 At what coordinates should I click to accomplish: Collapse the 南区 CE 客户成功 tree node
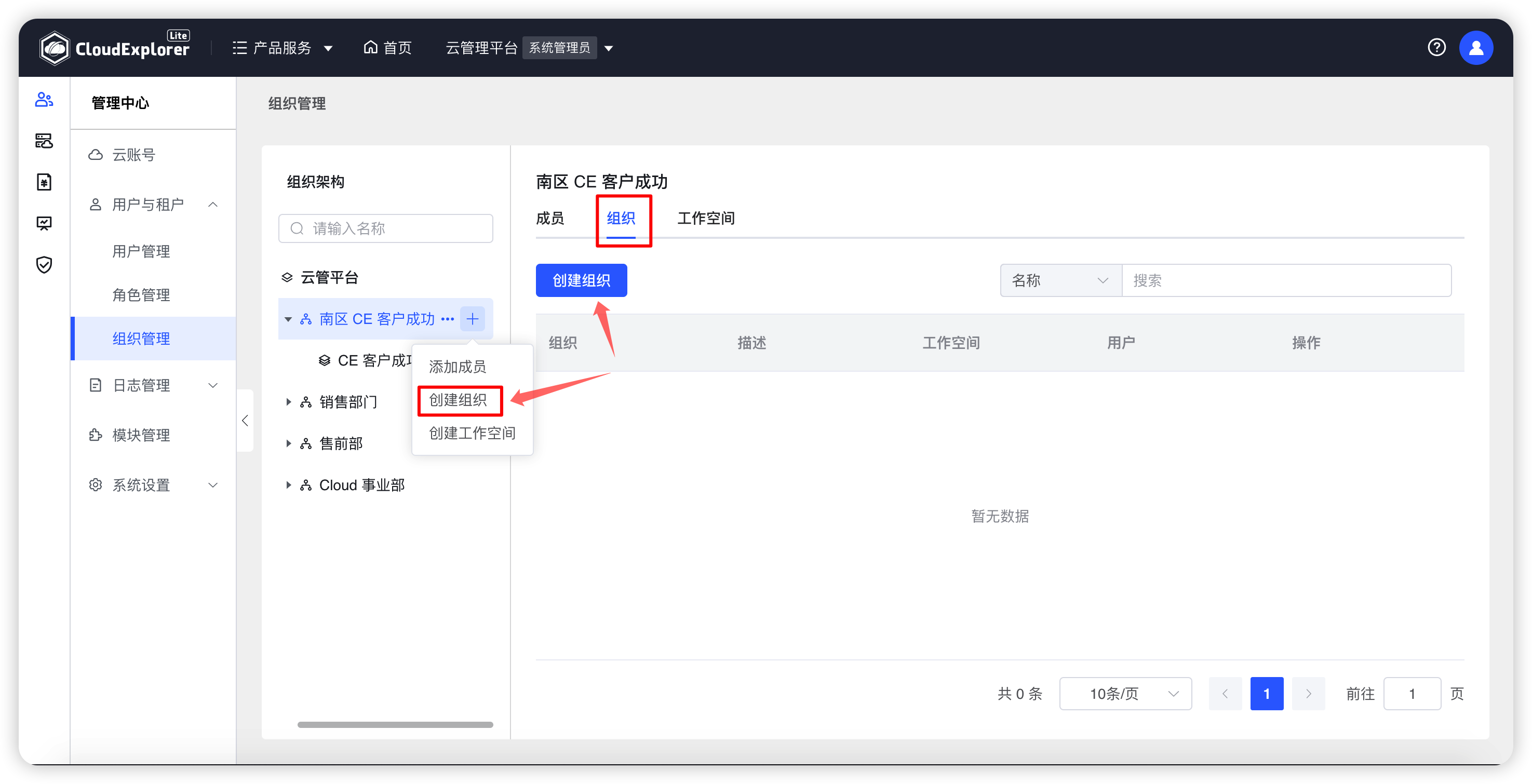click(288, 319)
